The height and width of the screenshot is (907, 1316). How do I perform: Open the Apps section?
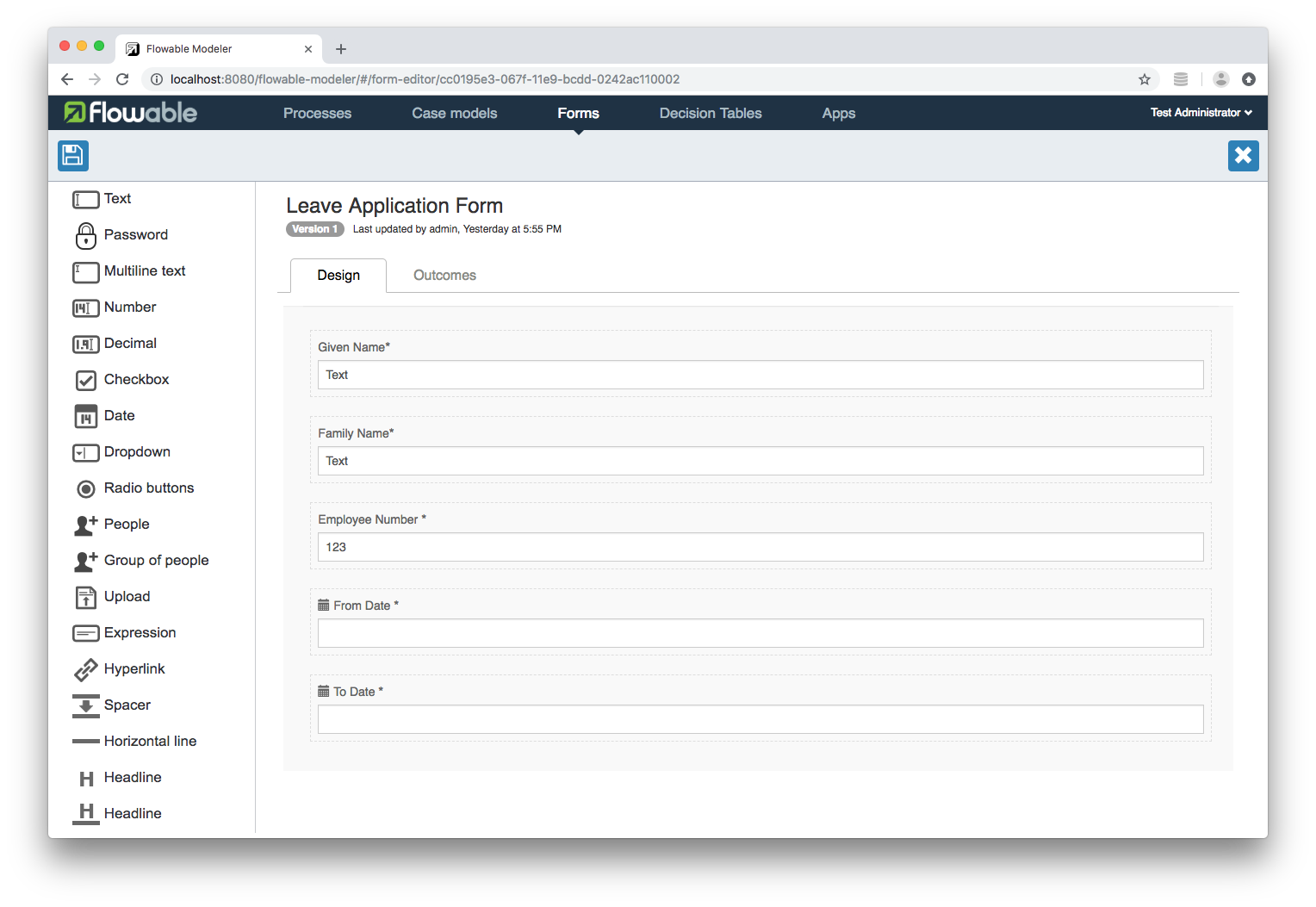pos(839,114)
